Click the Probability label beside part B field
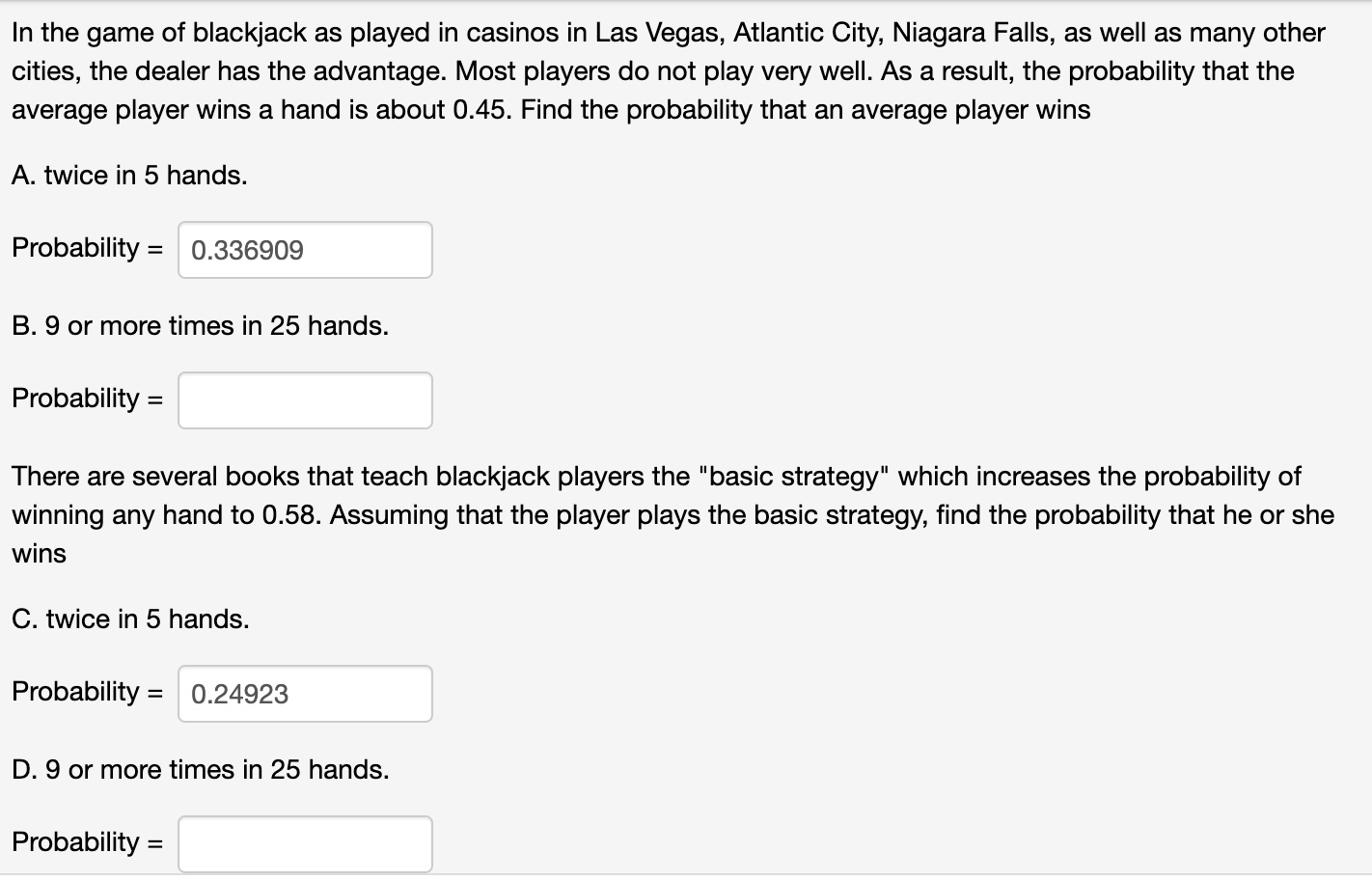The width and height of the screenshot is (1372, 880). tap(85, 398)
